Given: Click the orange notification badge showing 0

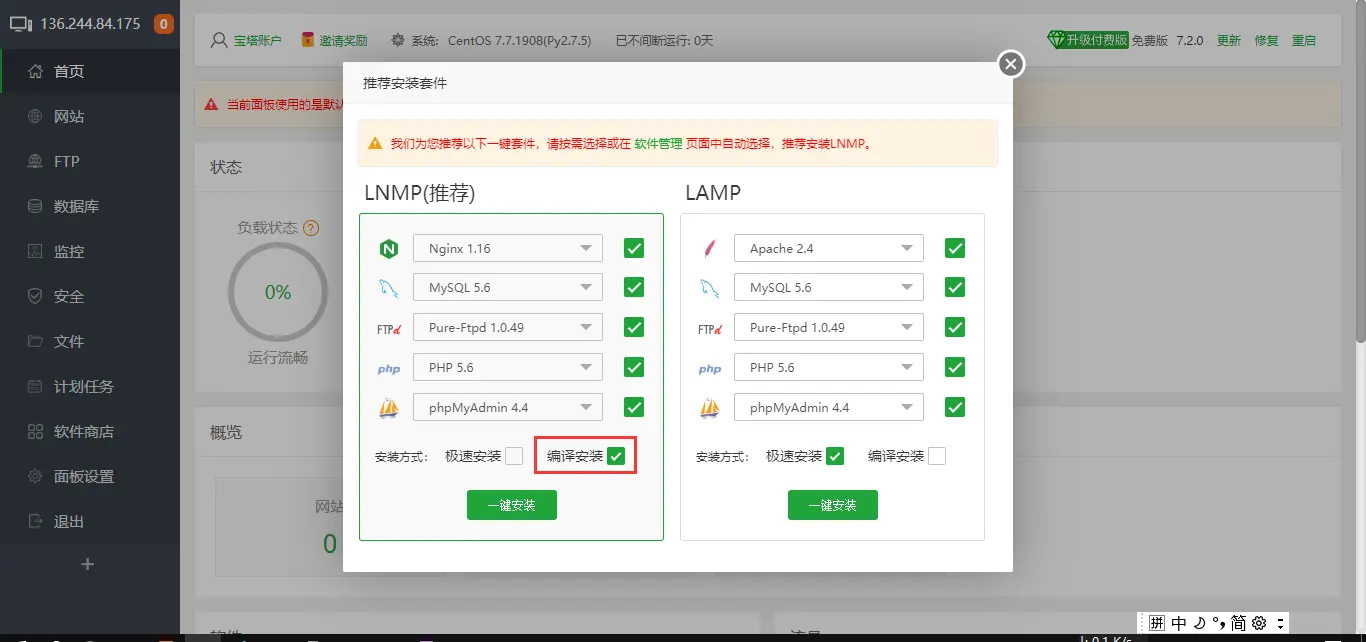Looking at the screenshot, I should (164, 24).
